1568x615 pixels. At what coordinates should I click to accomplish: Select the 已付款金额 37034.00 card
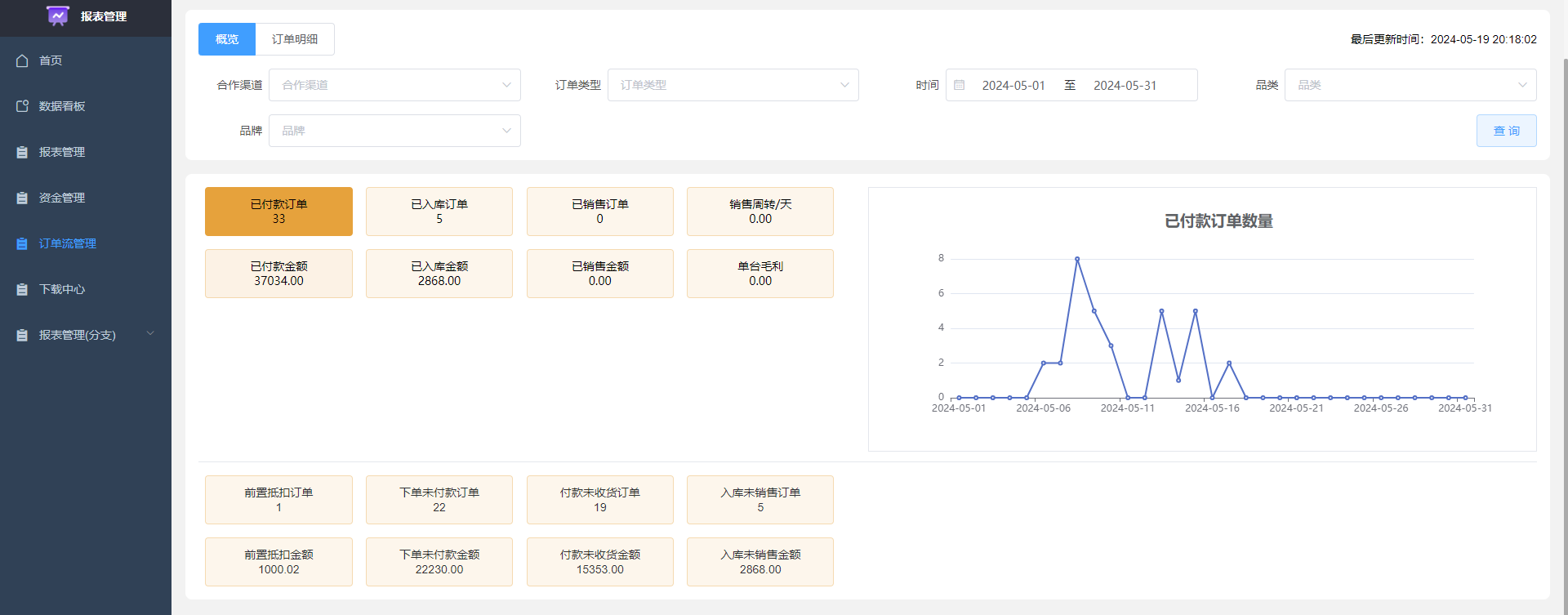(278, 274)
